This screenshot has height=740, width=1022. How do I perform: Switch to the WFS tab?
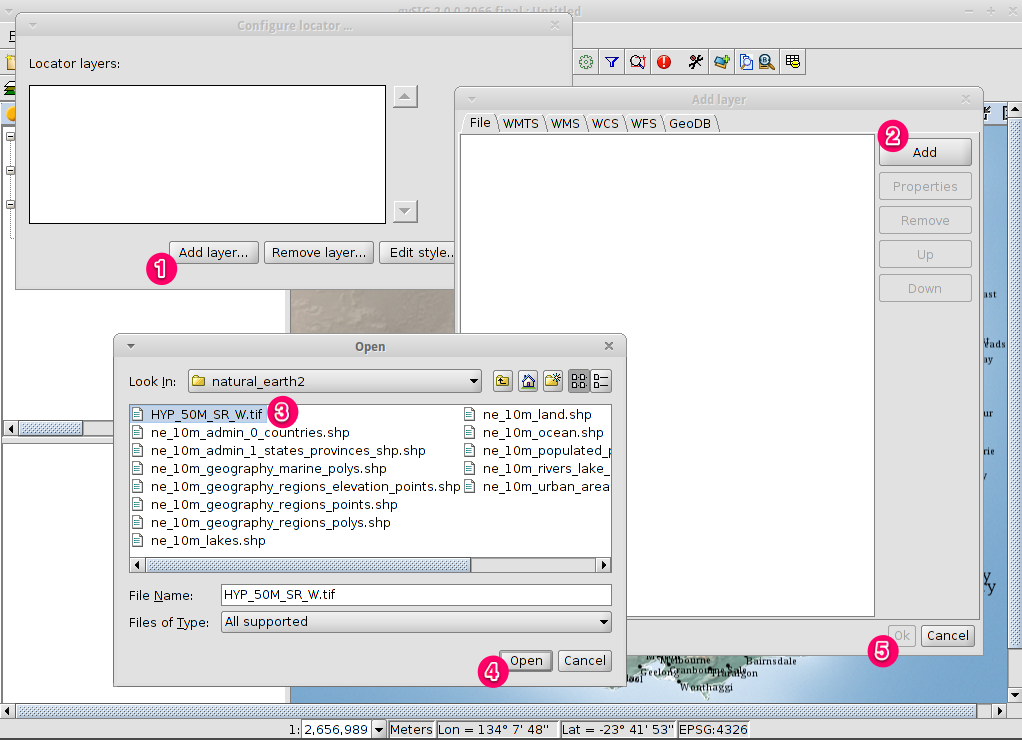point(643,123)
